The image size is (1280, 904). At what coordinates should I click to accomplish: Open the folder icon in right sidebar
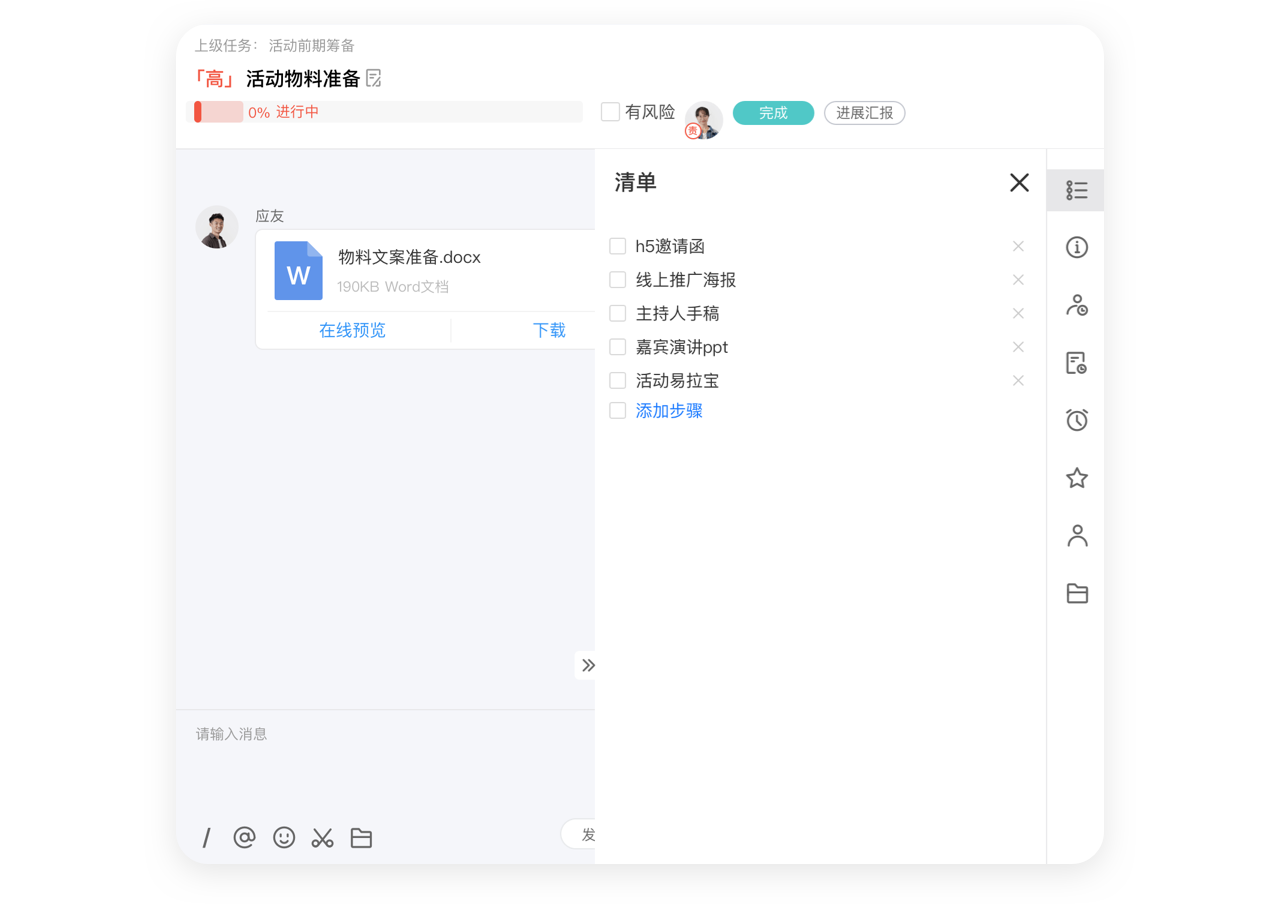coord(1076,594)
